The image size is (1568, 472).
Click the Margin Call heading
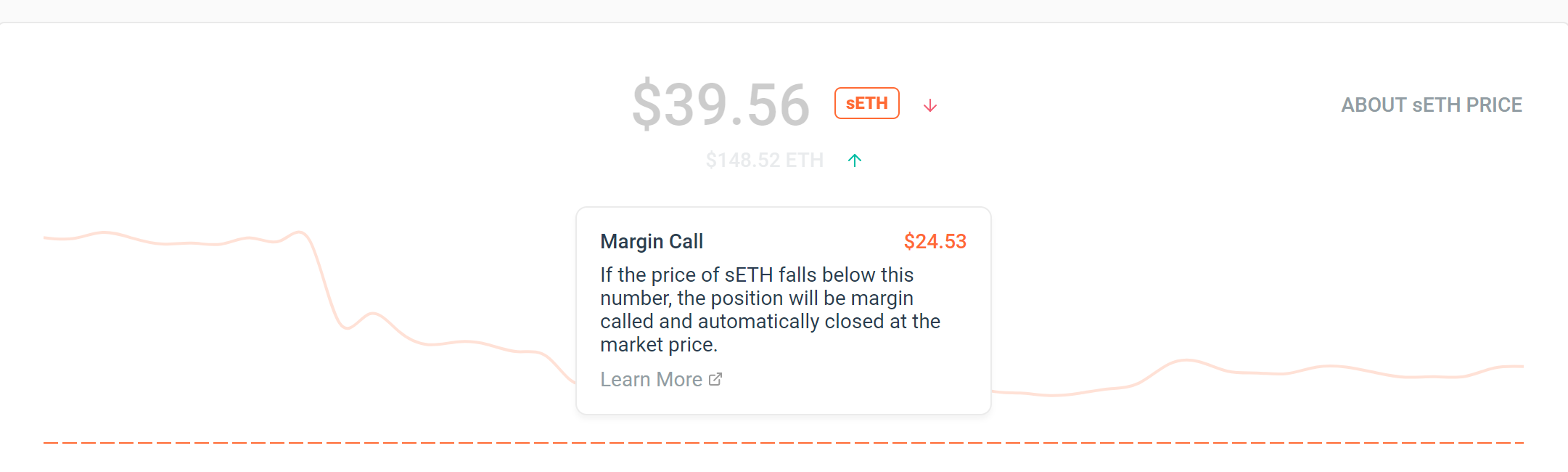[652, 241]
